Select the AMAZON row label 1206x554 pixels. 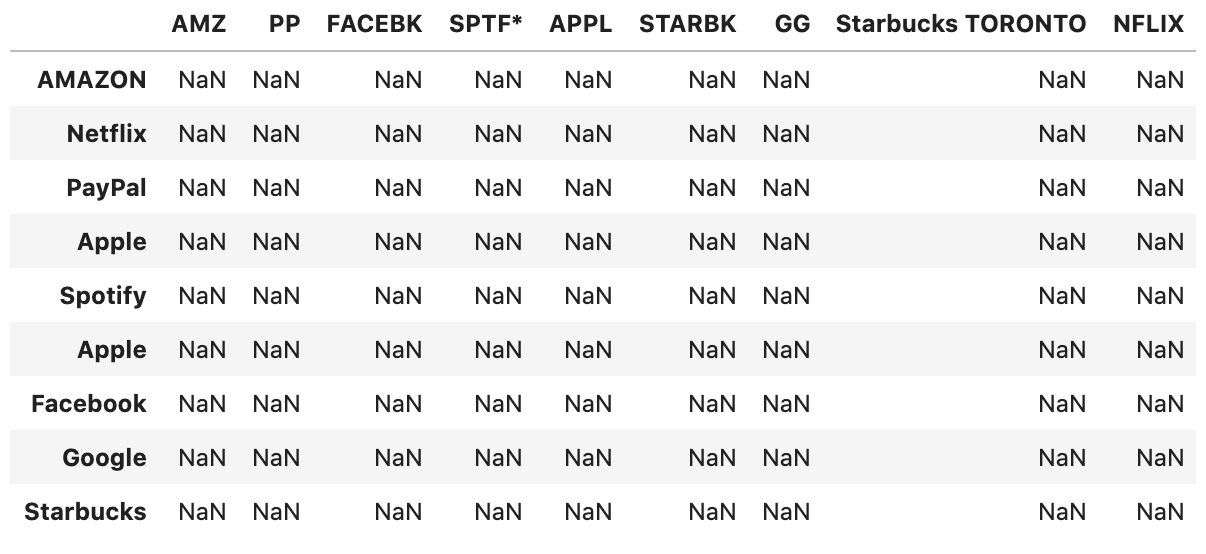(92, 80)
